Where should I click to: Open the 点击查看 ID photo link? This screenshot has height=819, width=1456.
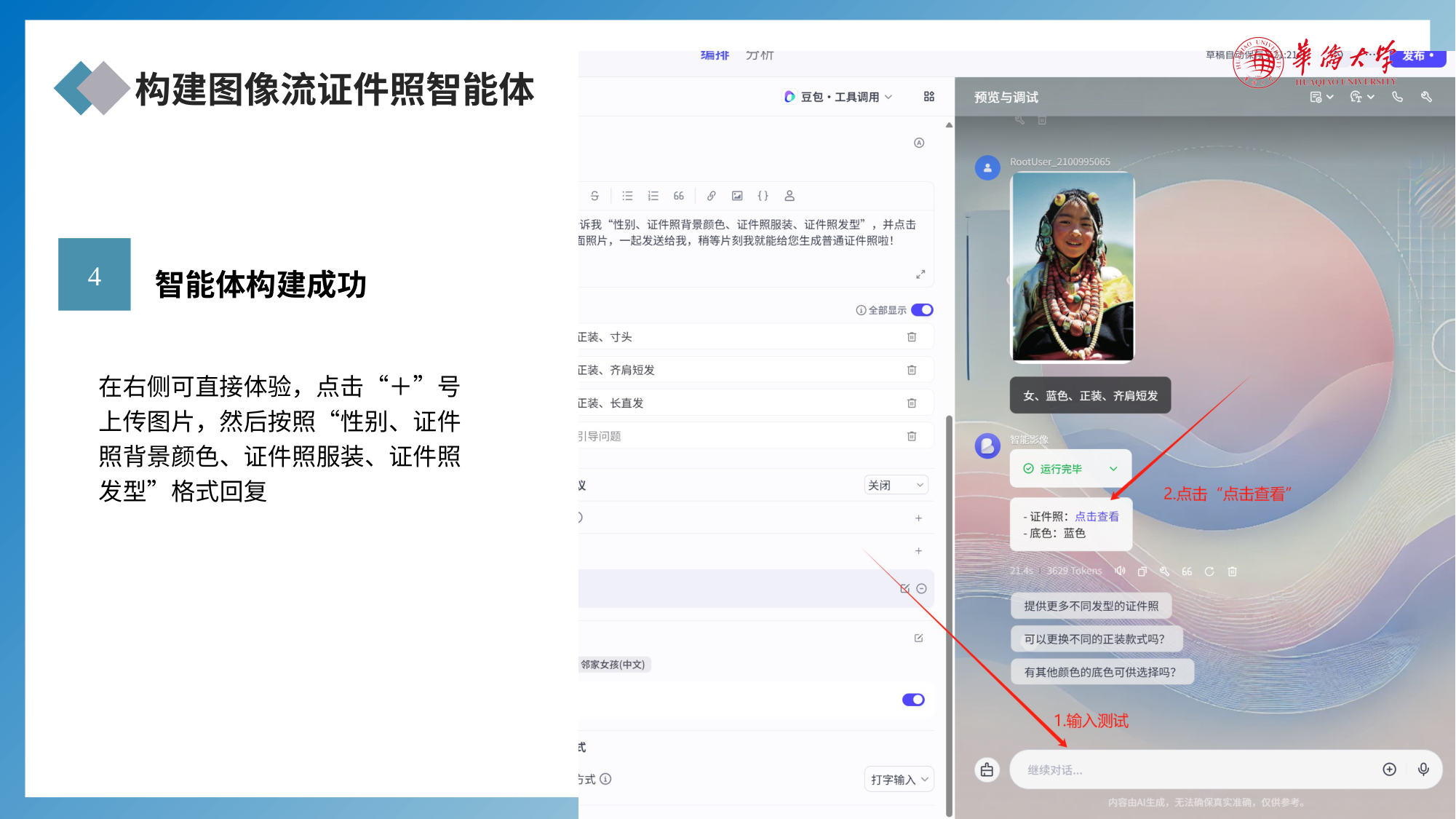tap(1097, 516)
